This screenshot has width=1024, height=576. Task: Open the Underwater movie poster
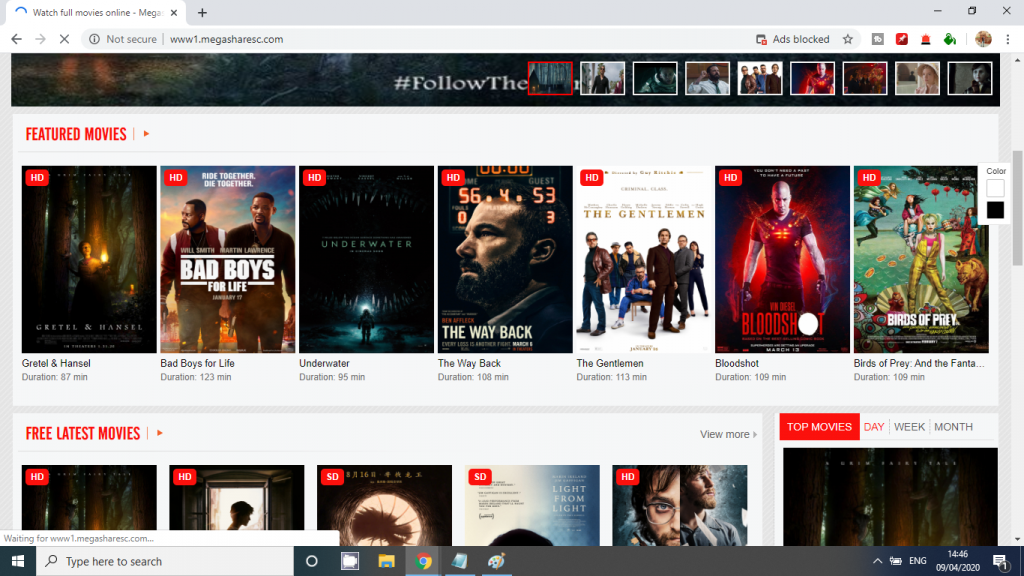click(366, 259)
